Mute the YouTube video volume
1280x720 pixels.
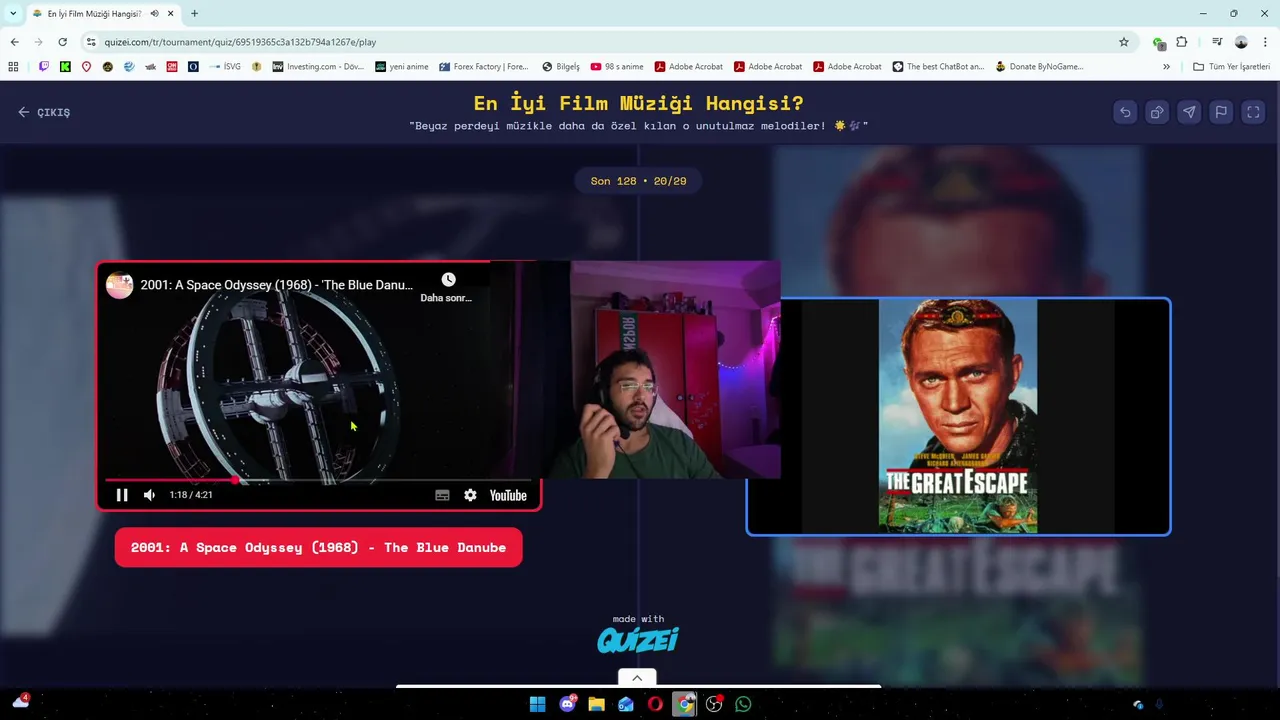pos(149,495)
